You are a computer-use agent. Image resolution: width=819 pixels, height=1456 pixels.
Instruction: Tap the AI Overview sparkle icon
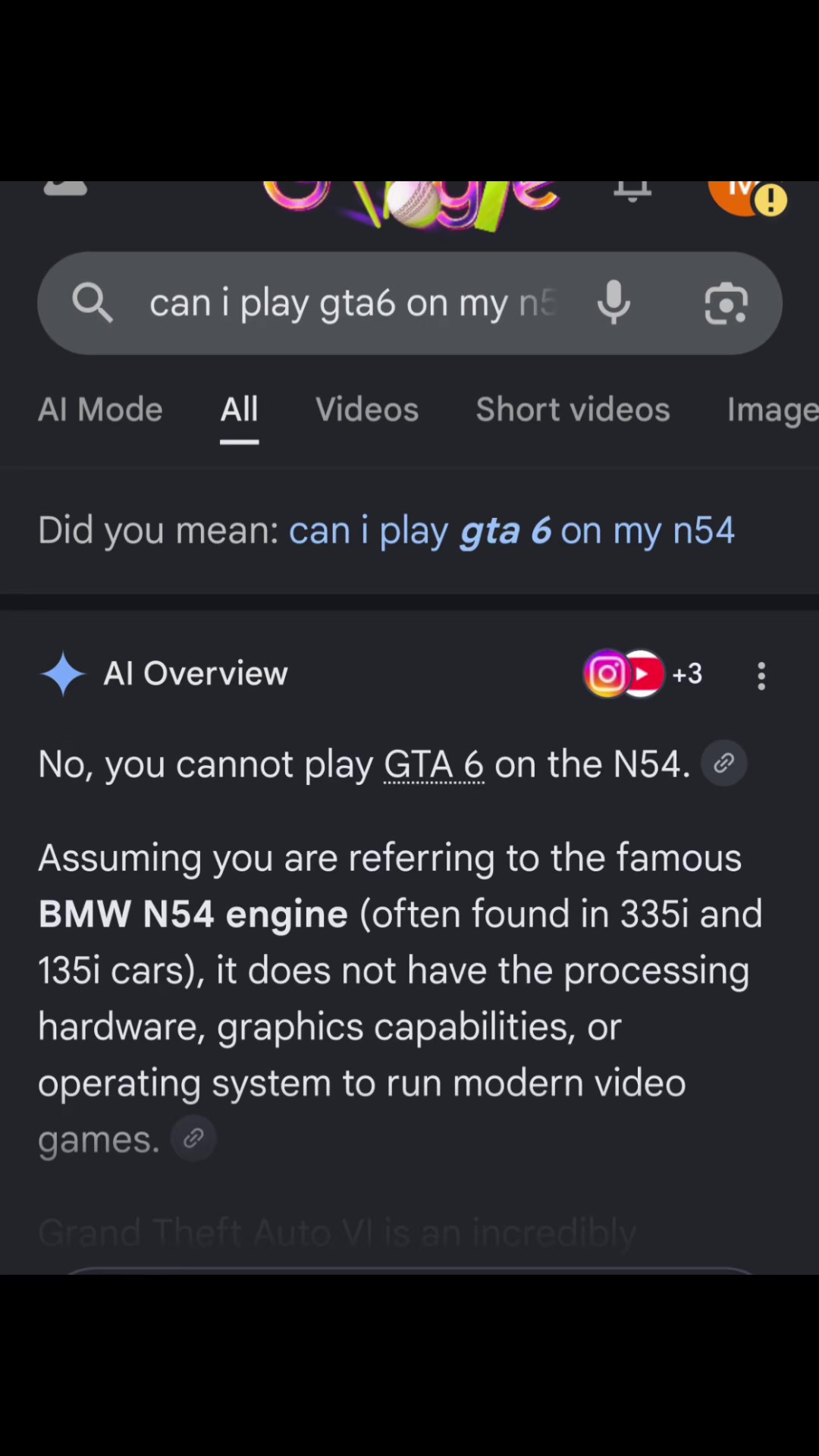pyautogui.click(x=63, y=673)
